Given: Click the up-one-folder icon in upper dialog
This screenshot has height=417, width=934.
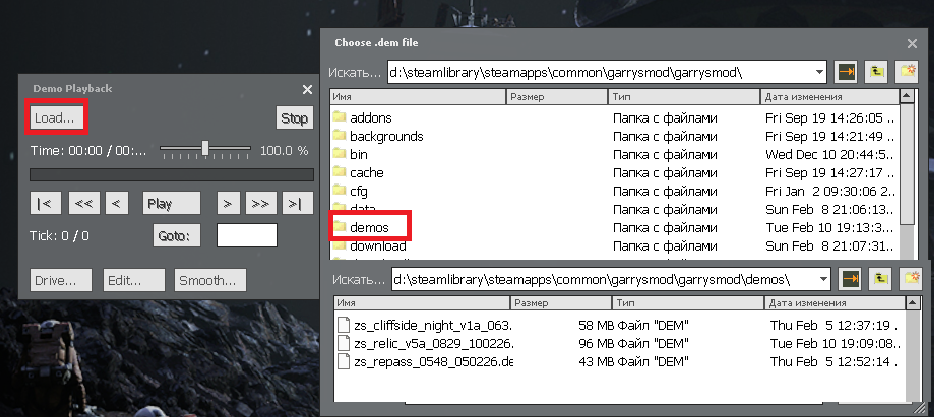Looking at the screenshot, I should pyautogui.click(x=876, y=73).
